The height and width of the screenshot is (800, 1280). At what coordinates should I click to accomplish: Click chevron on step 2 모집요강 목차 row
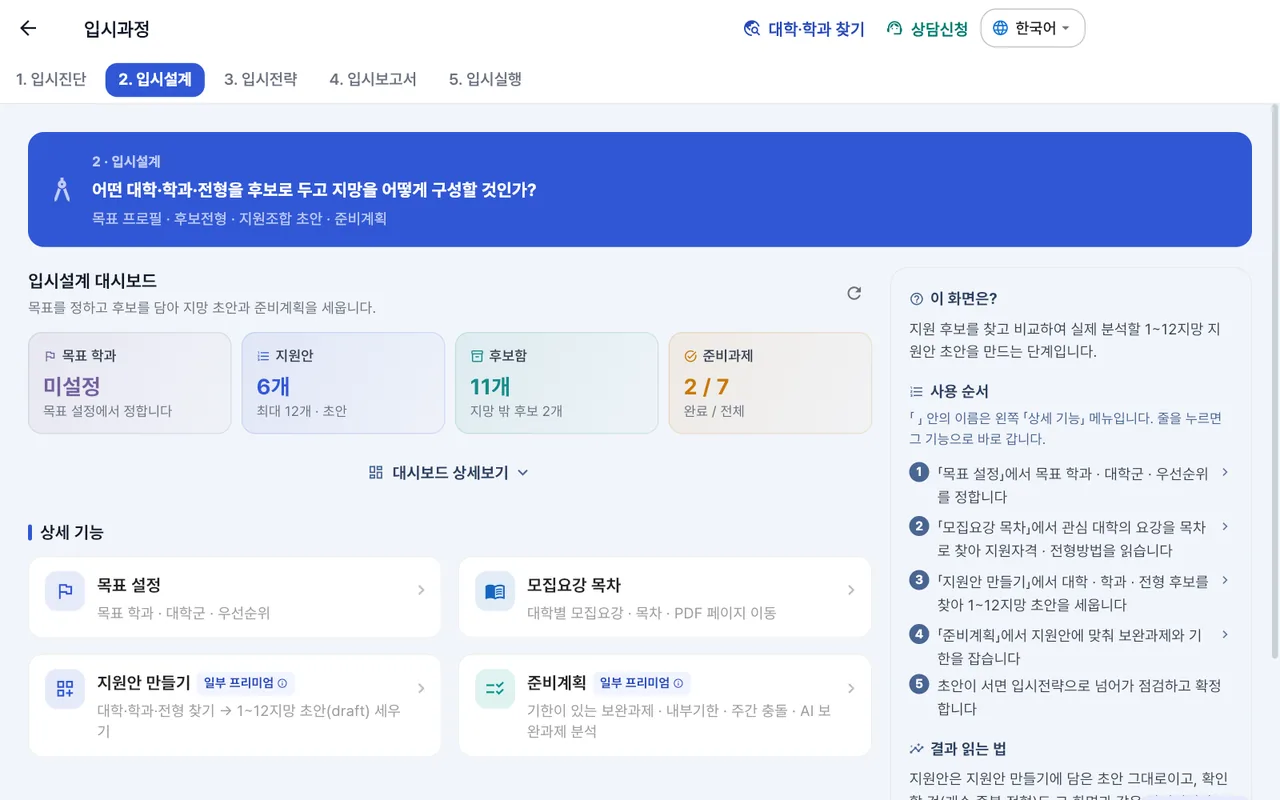pyautogui.click(x=1225, y=527)
